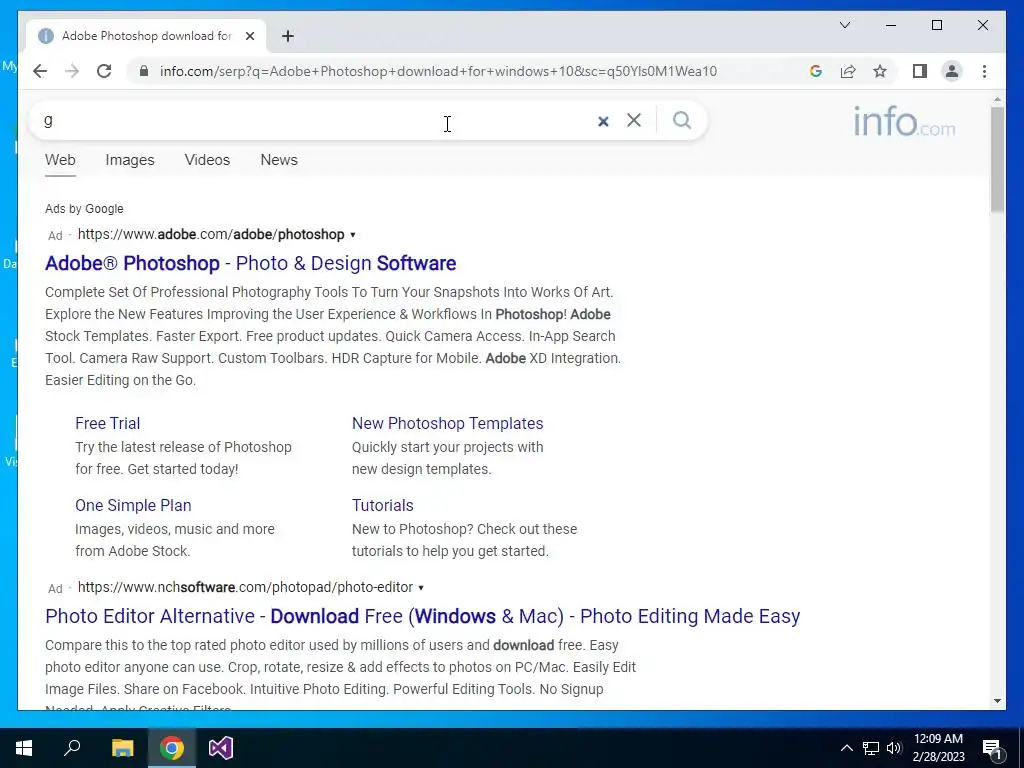Viewport: 1024px width, 768px height.
Task: Open the notification center icon
Action: coord(992,749)
